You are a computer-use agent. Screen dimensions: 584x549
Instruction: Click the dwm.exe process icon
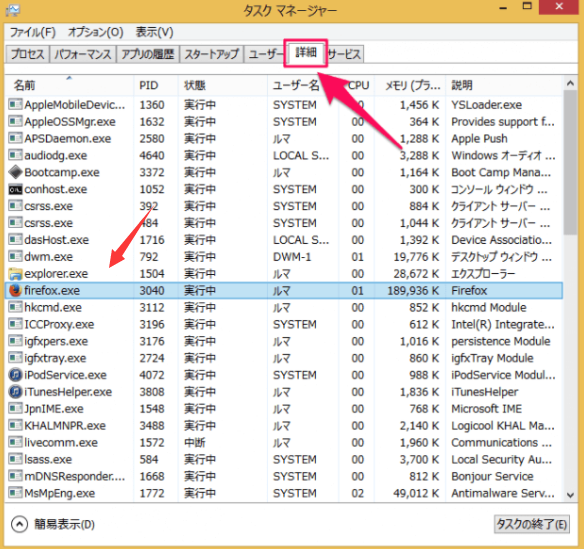(x=15, y=256)
